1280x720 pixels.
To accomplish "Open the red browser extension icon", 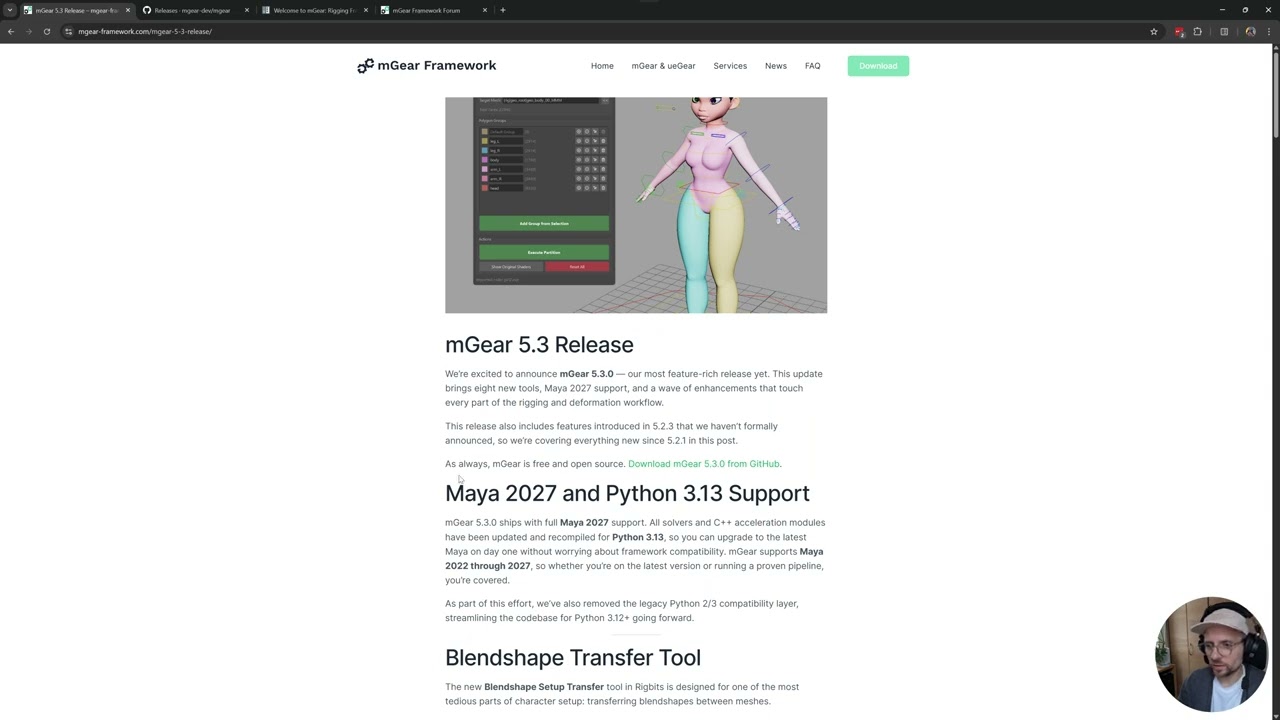I will pyautogui.click(x=1180, y=31).
